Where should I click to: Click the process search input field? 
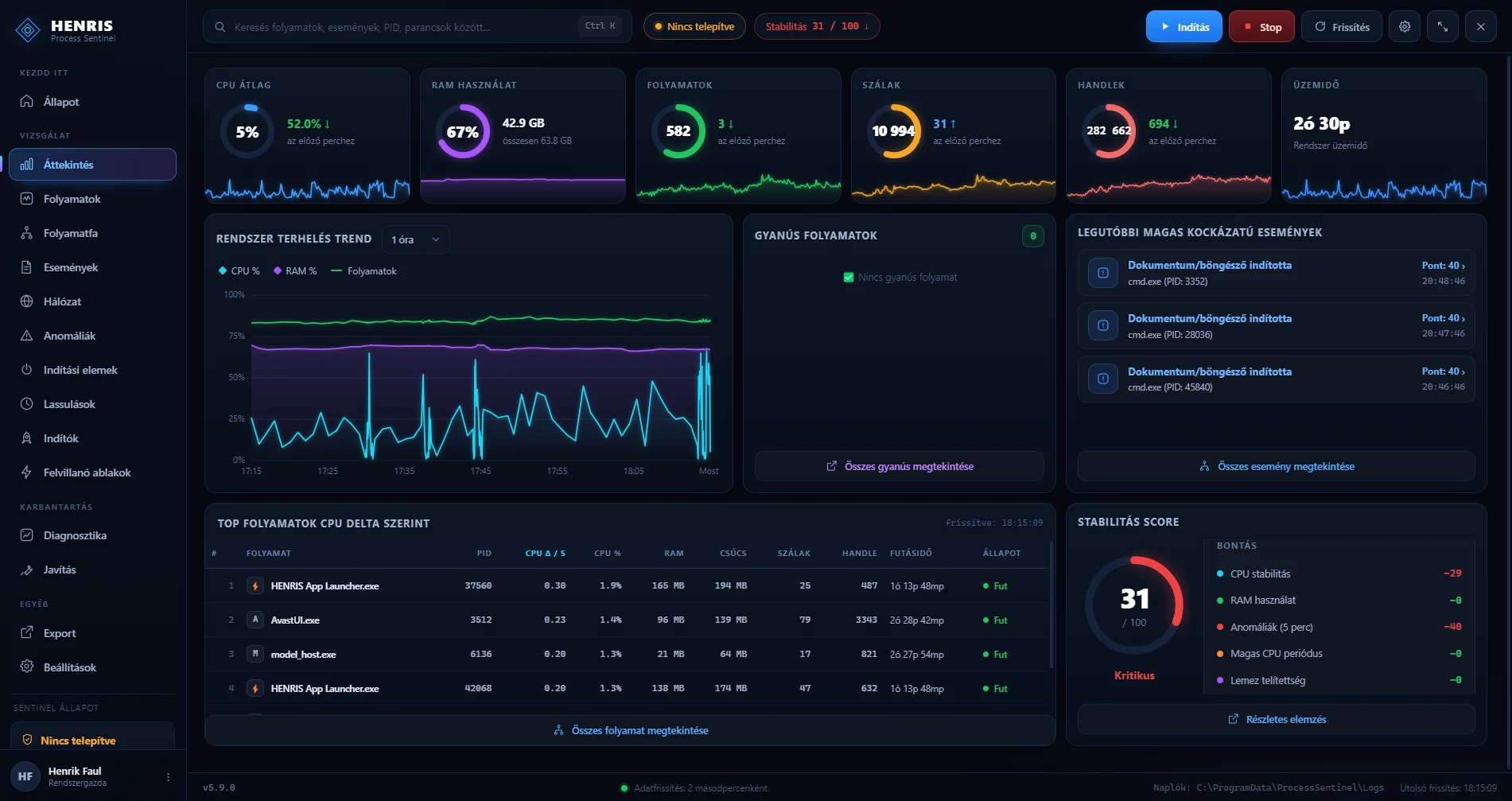click(418, 26)
